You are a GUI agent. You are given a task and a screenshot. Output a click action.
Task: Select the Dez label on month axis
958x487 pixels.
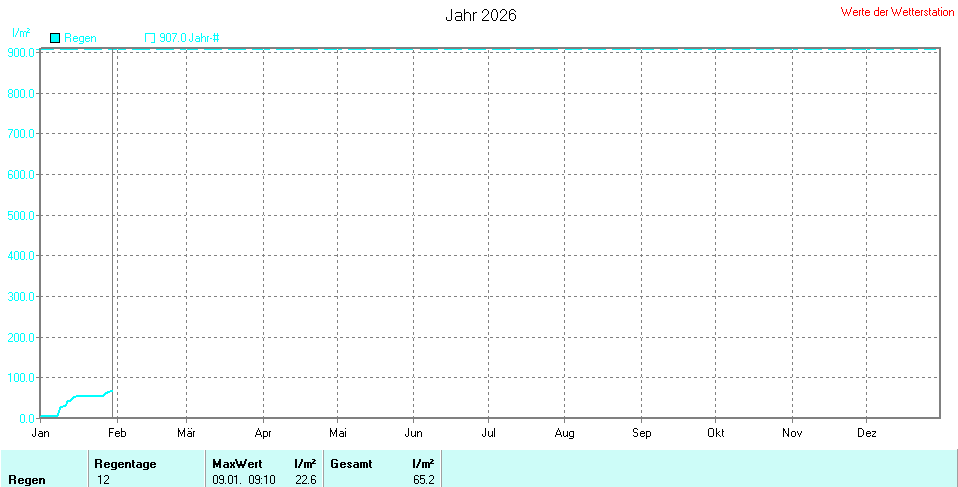click(x=867, y=433)
